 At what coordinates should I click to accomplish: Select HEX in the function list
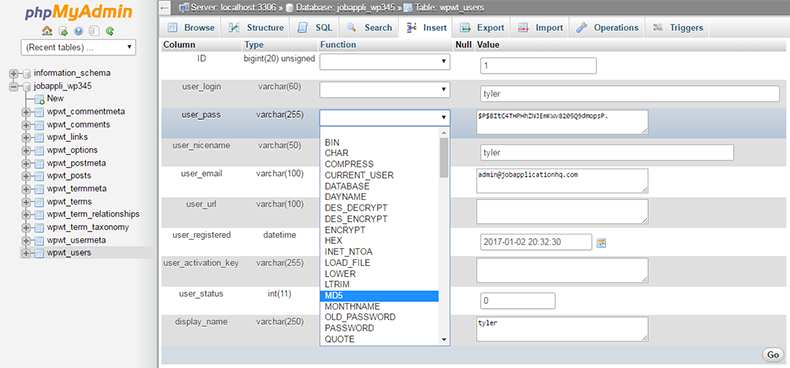click(x=379, y=241)
